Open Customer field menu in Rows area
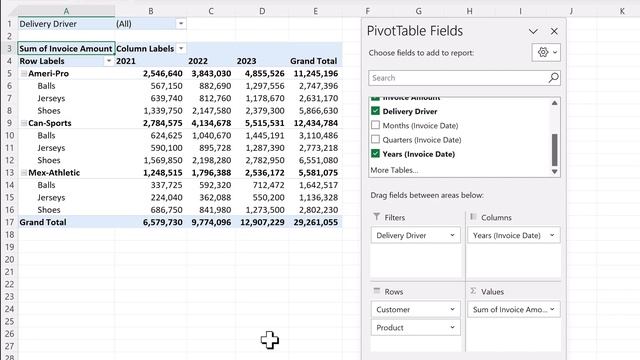 [452, 309]
